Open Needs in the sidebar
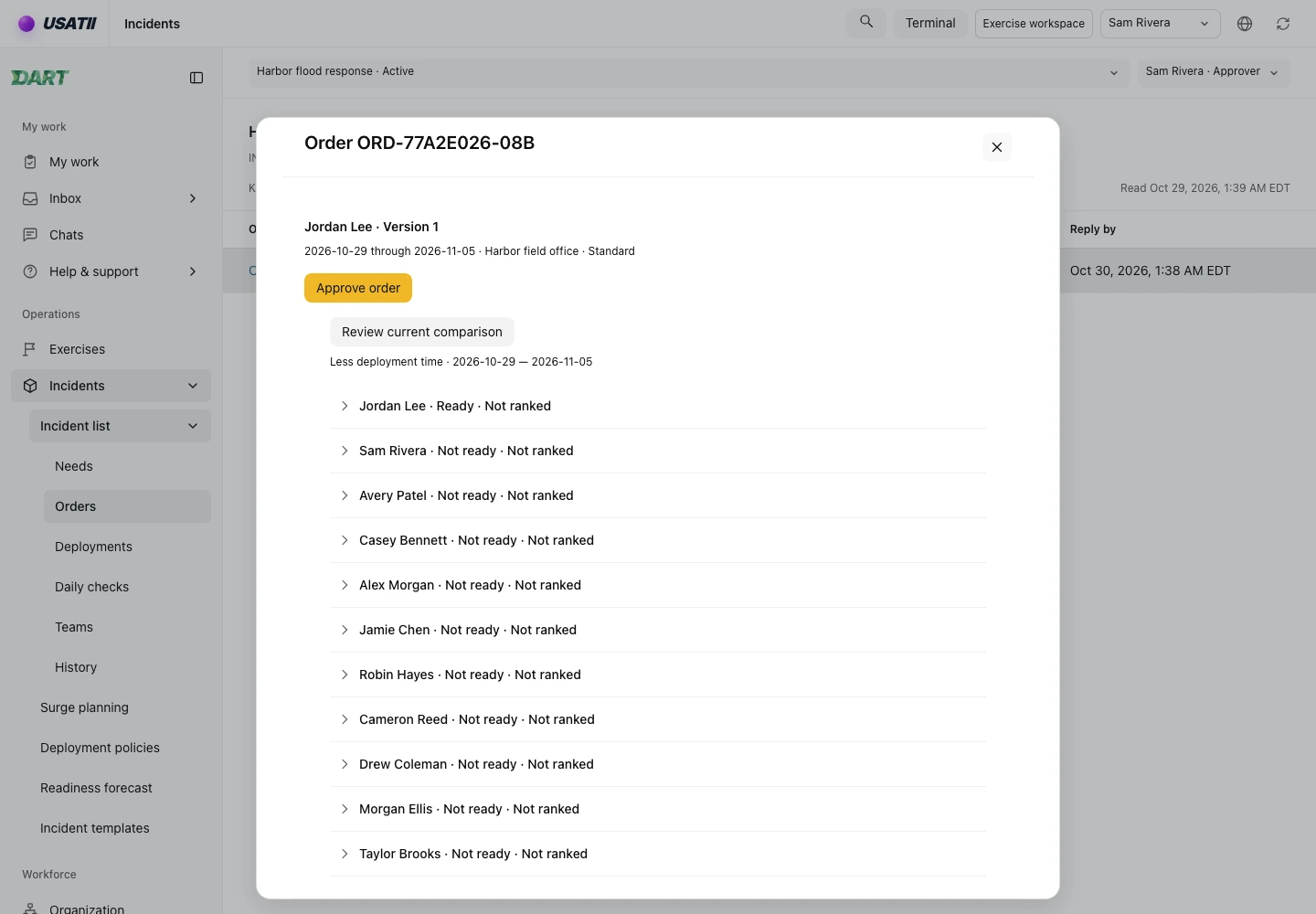1316x914 pixels. (127, 466)
